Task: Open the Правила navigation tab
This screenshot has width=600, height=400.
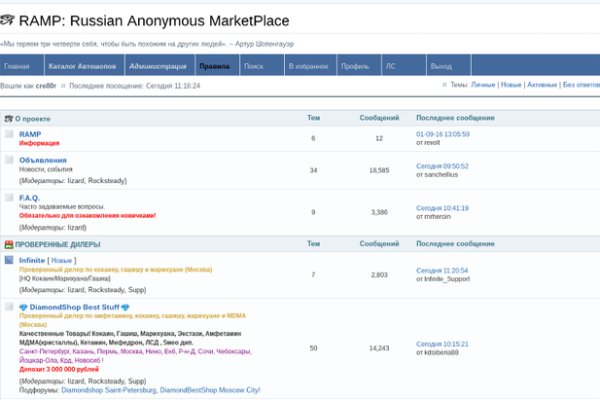Action: 214,66
